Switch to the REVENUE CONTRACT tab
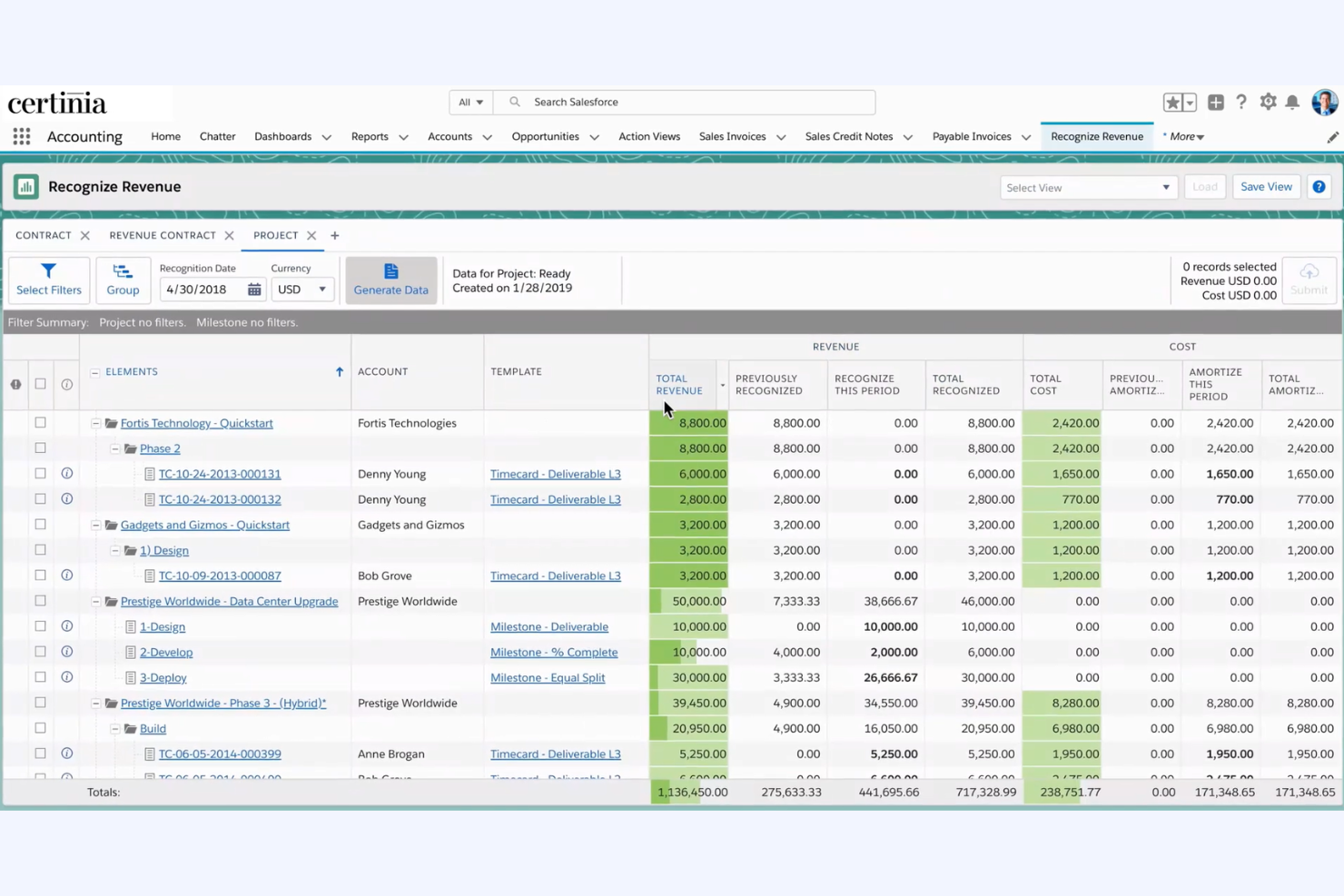Viewport: 1344px width, 896px height. 162,235
